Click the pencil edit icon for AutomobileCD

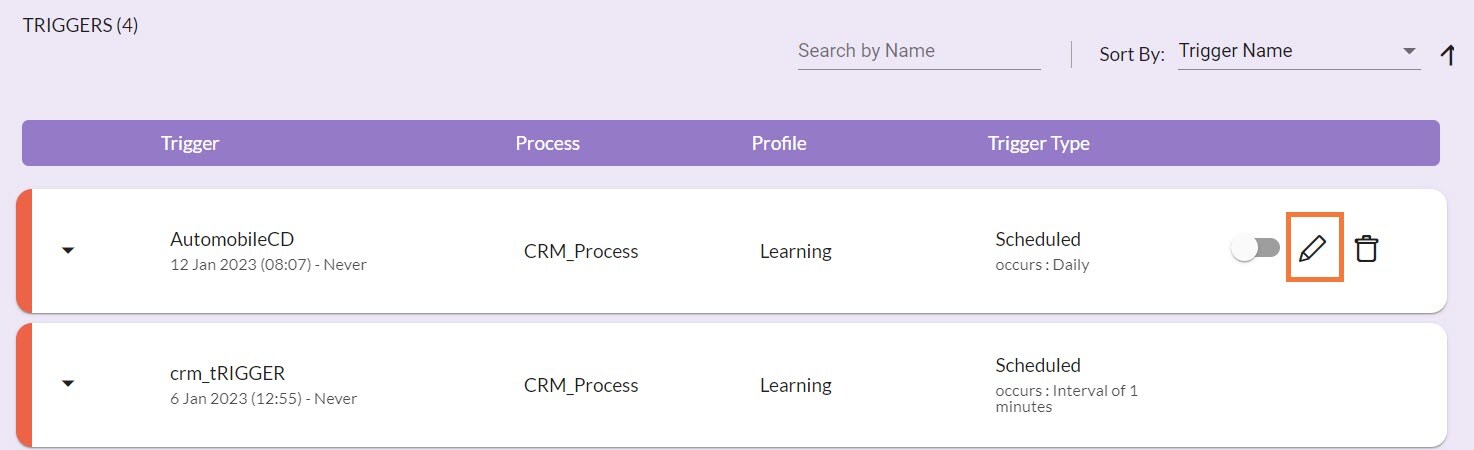click(1312, 248)
